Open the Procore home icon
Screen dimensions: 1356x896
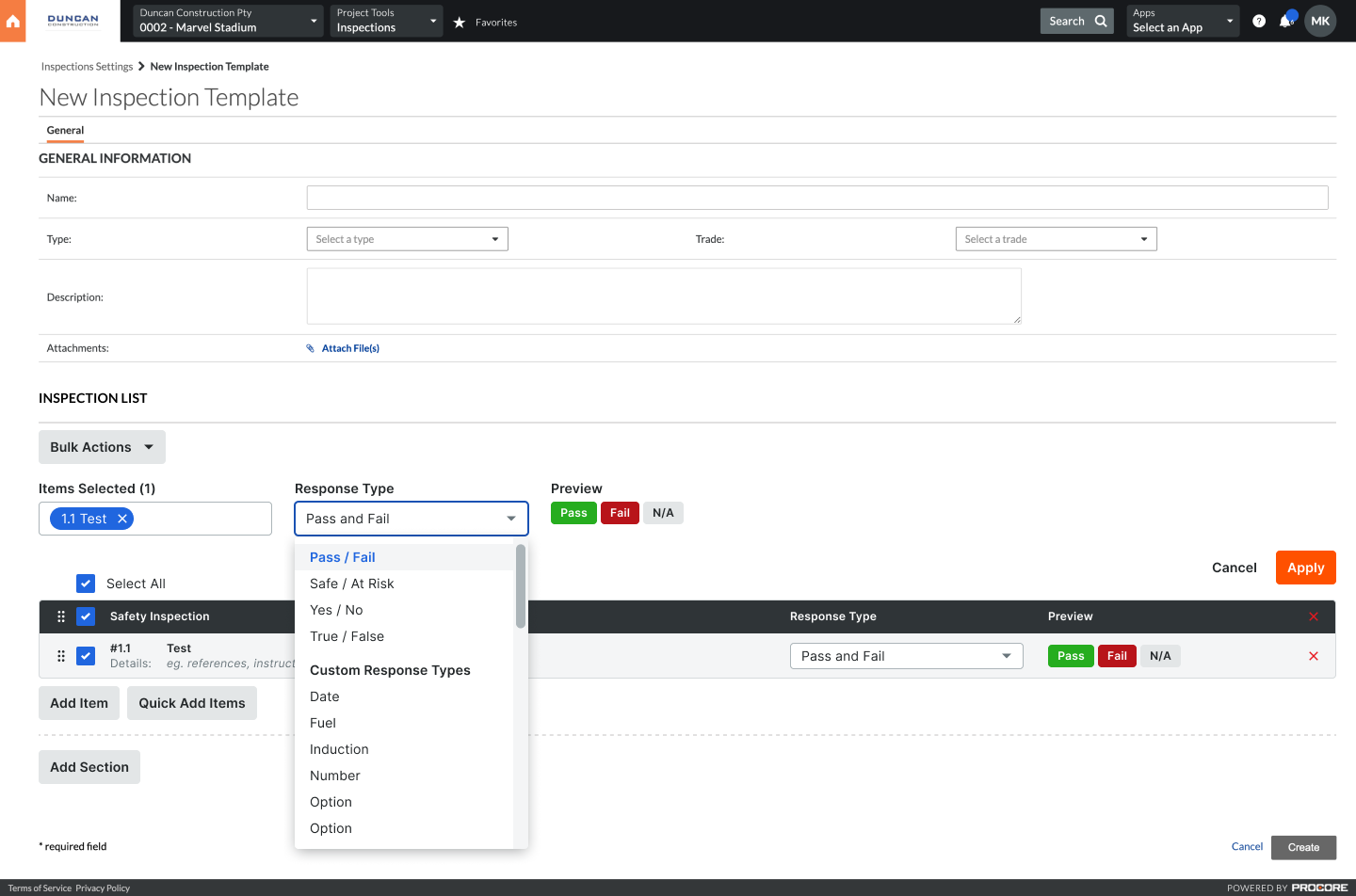pyautogui.click(x=12, y=21)
